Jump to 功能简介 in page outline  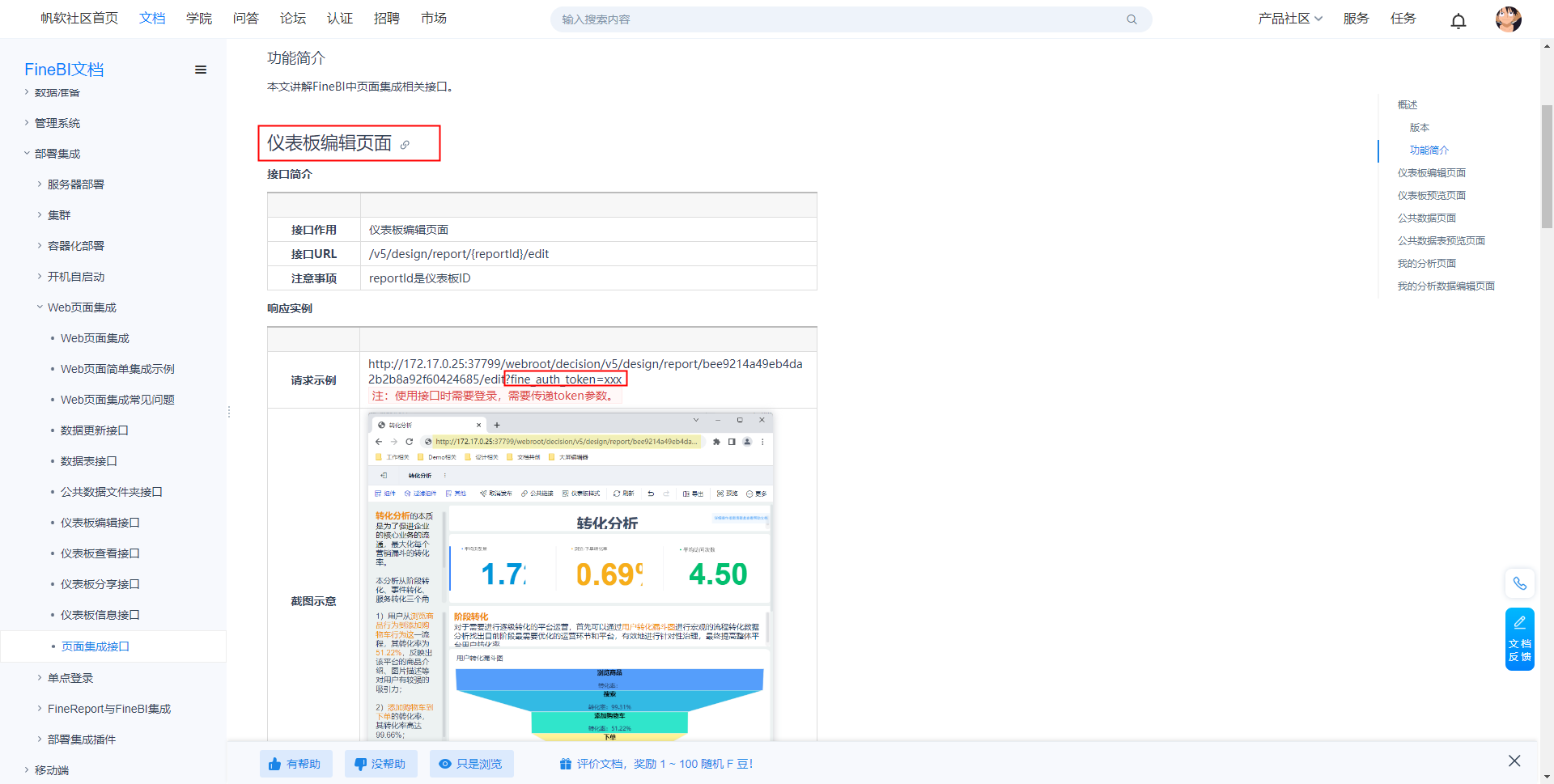click(x=1429, y=150)
